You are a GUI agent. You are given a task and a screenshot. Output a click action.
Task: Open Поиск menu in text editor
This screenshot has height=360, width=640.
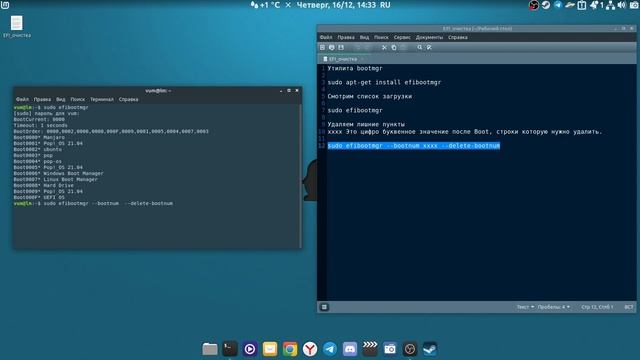381,37
